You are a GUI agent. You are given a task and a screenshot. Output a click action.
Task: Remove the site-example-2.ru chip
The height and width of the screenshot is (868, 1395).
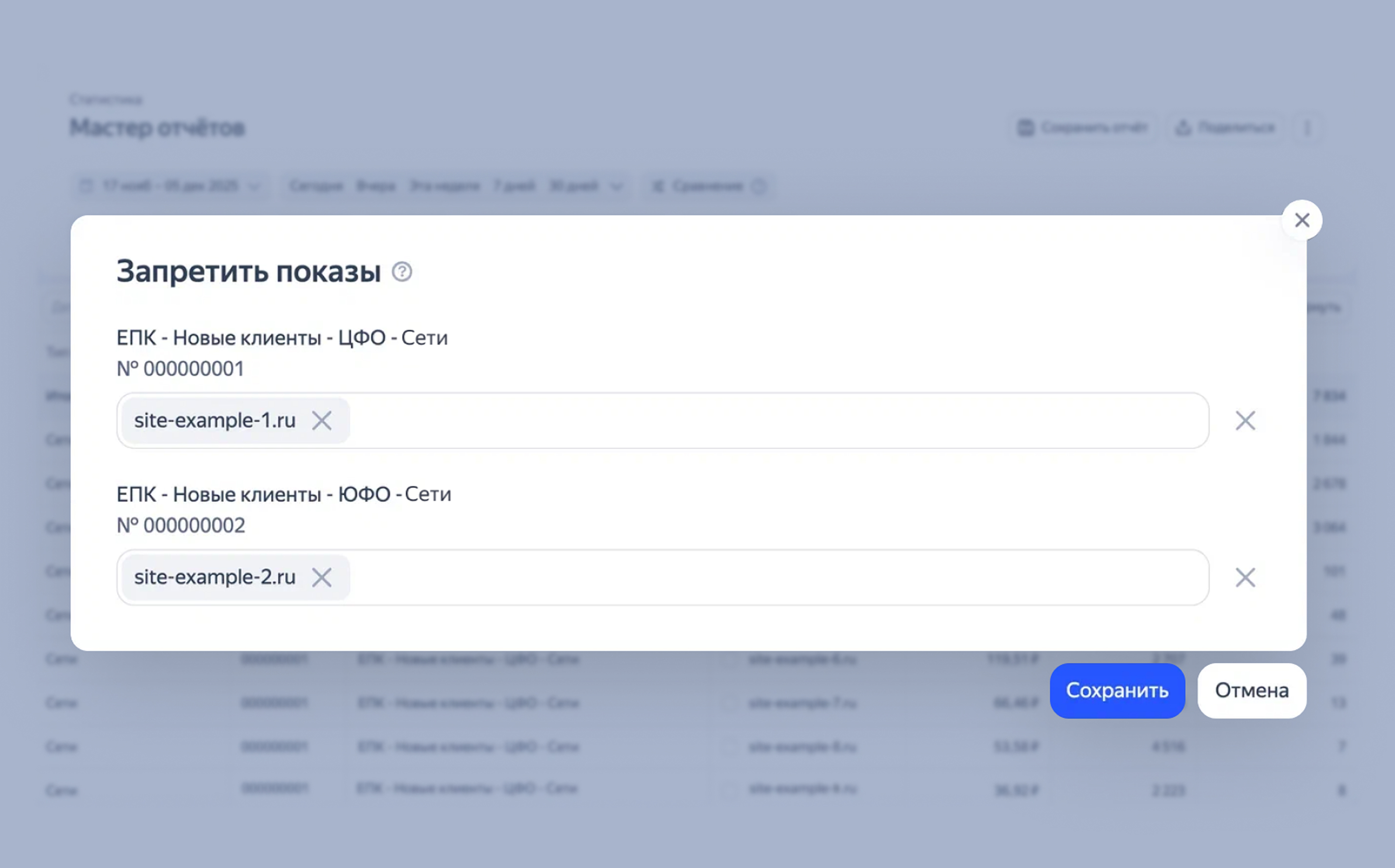(321, 577)
